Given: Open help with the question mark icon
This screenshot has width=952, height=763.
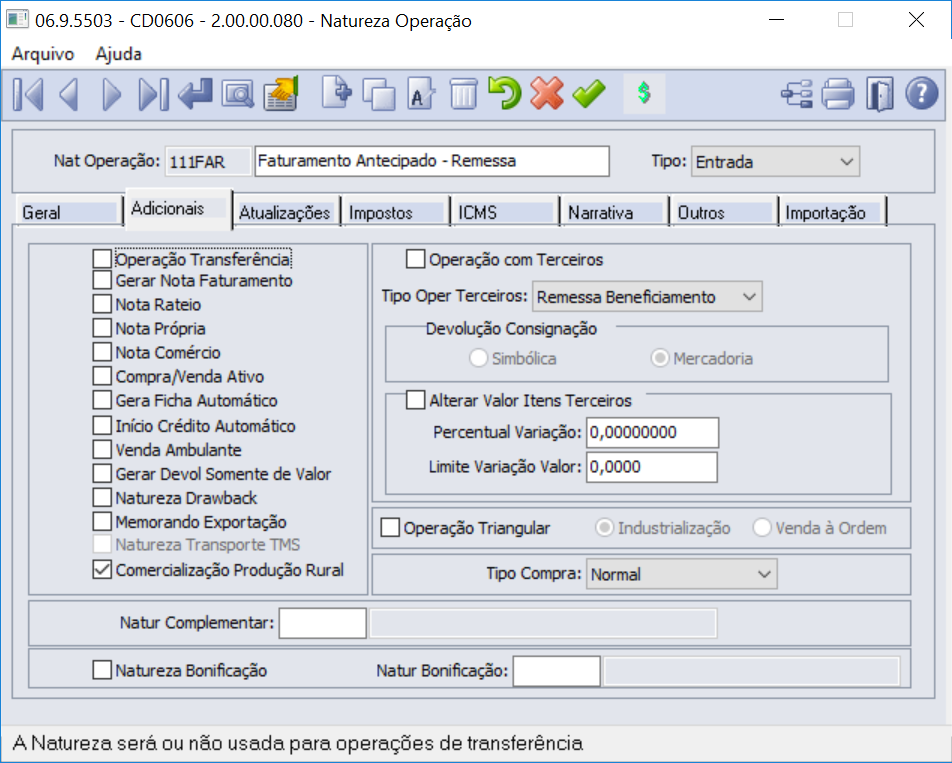Looking at the screenshot, I should (x=922, y=94).
